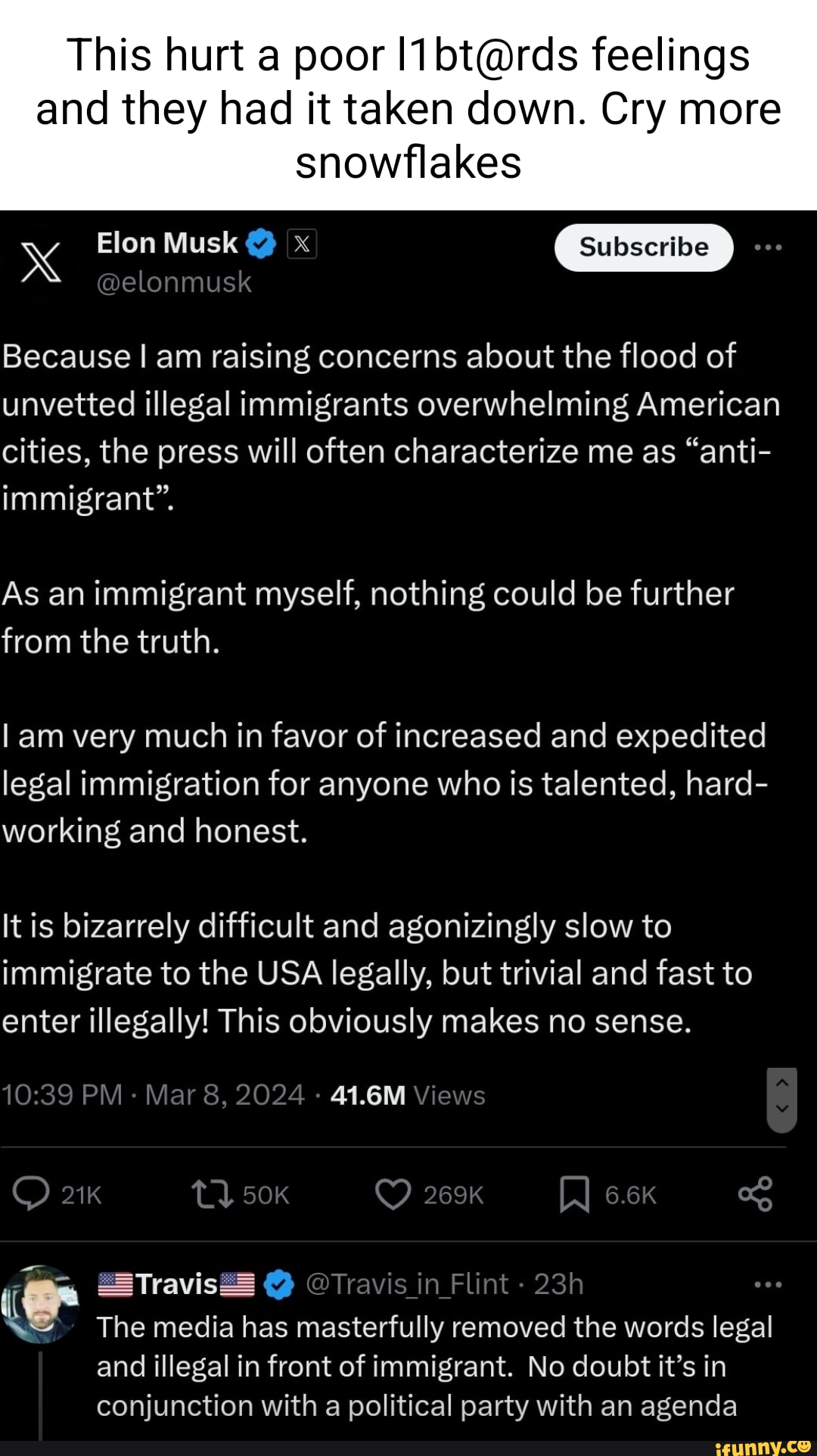Open the tweet's three-dot more menu
Image resolution: width=817 pixels, height=1456 pixels.
(x=768, y=247)
